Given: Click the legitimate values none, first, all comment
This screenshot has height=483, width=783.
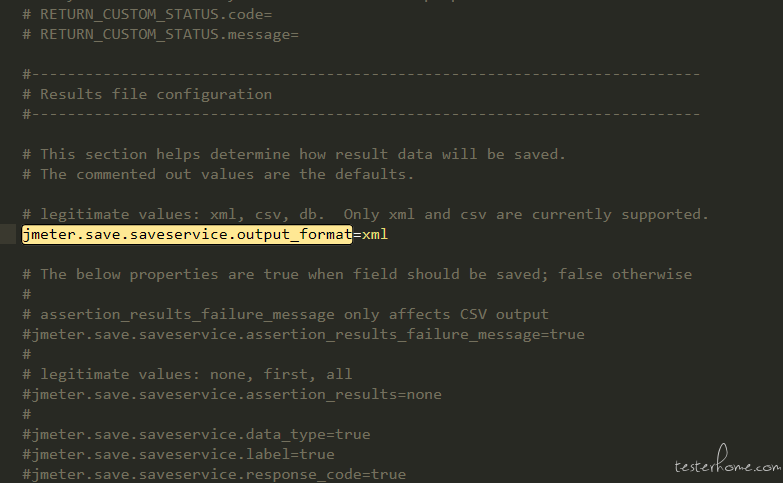Looking at the screenshot, I should (187, 374).
